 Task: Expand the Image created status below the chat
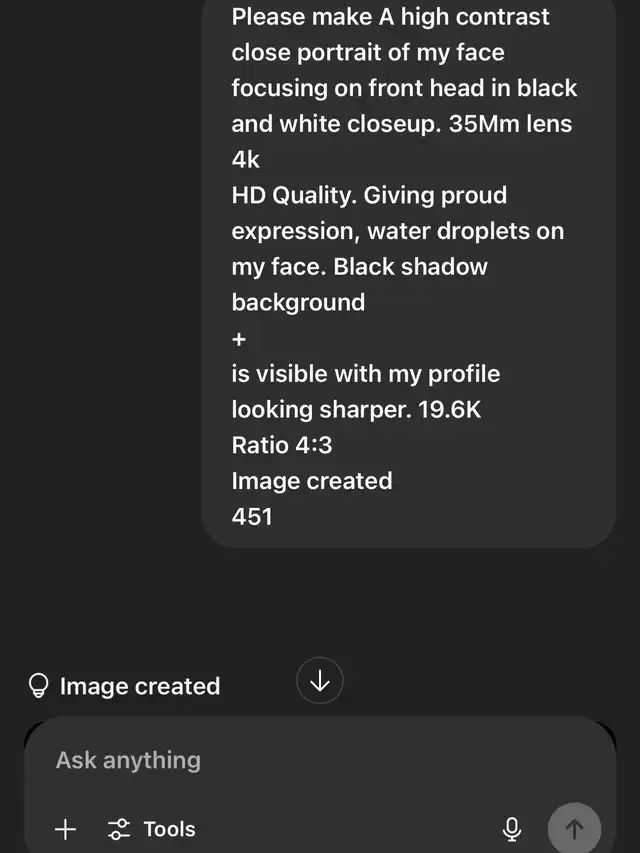coord(139,686)
